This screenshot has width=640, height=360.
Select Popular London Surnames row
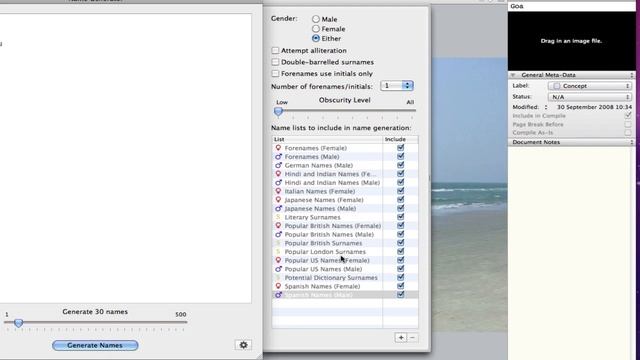coord(345,251)
